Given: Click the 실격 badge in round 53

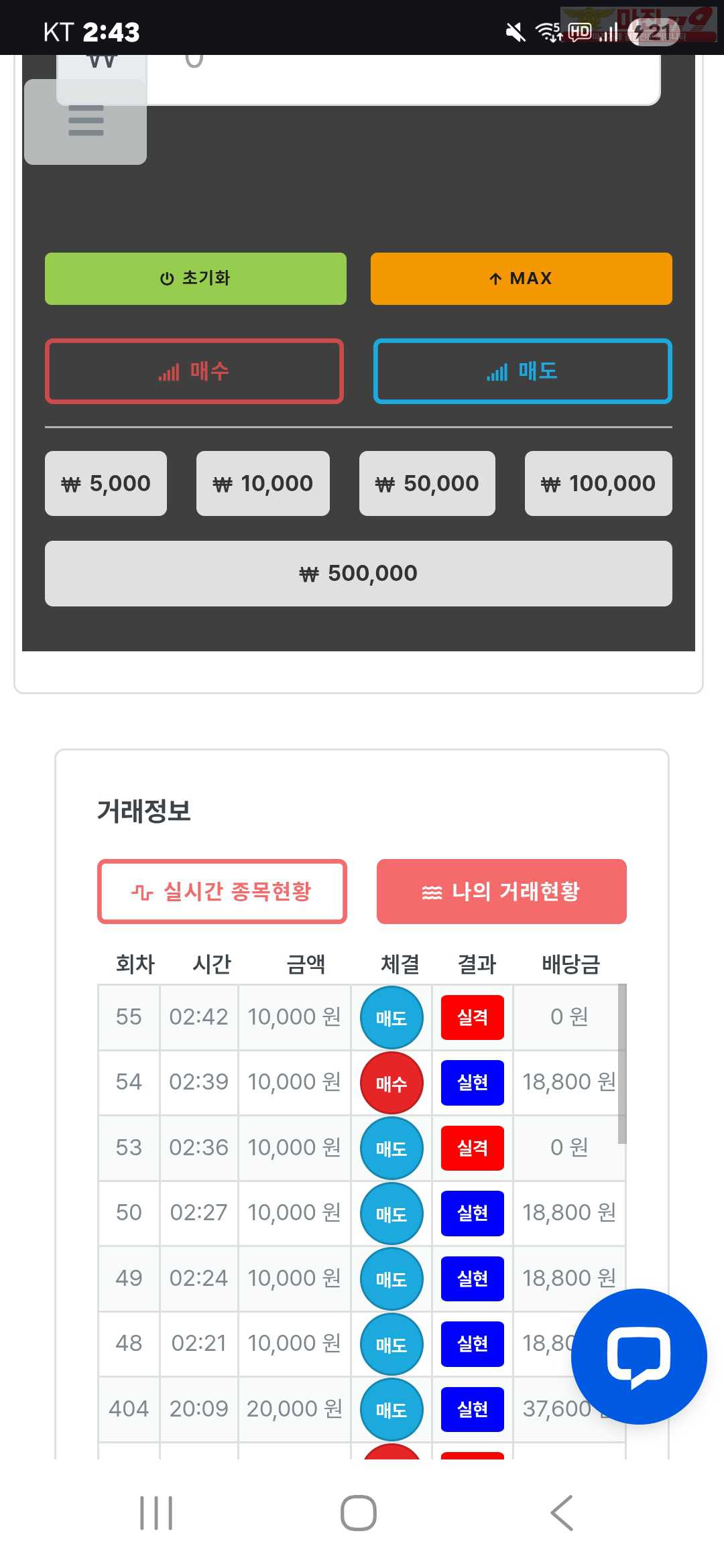Looking at the screenshot, I should coord(472,1148).
